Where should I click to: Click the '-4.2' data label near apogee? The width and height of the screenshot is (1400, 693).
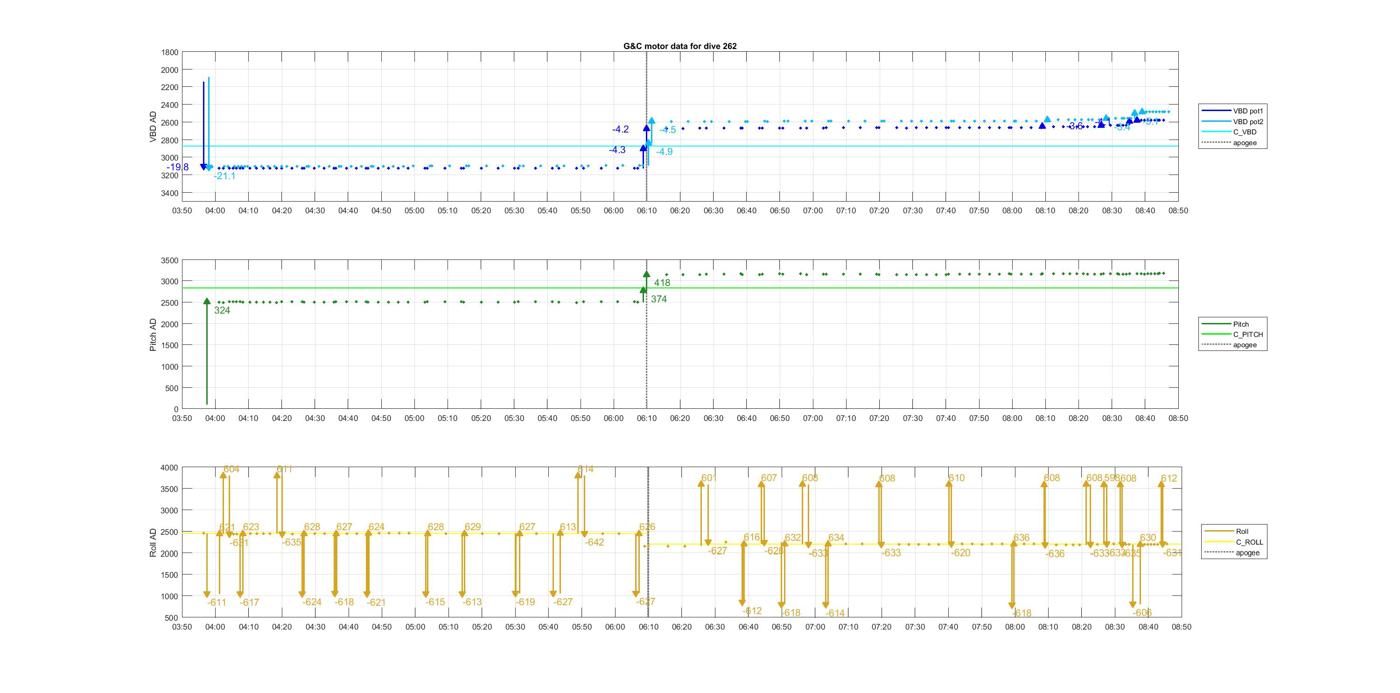[x=621, y=130]
